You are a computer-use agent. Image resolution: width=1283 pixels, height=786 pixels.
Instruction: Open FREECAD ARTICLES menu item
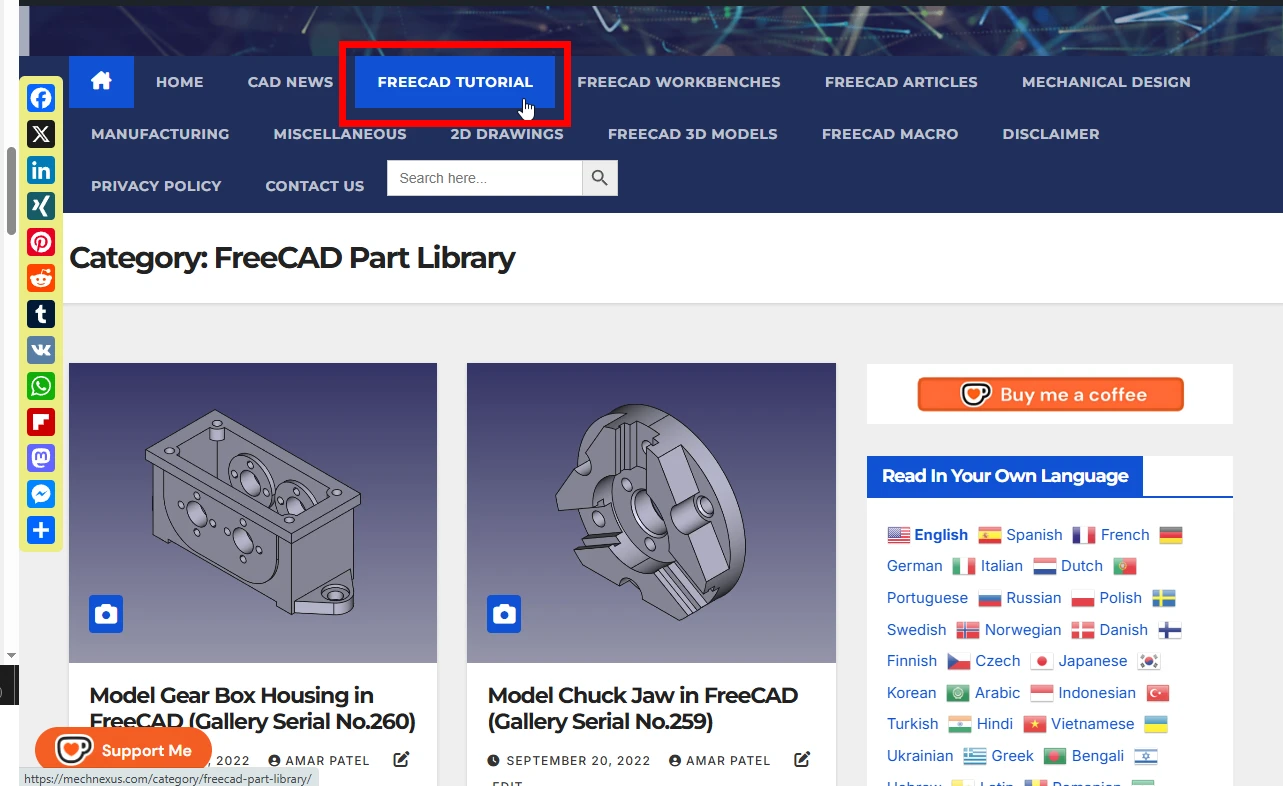[x=901, y=82]
